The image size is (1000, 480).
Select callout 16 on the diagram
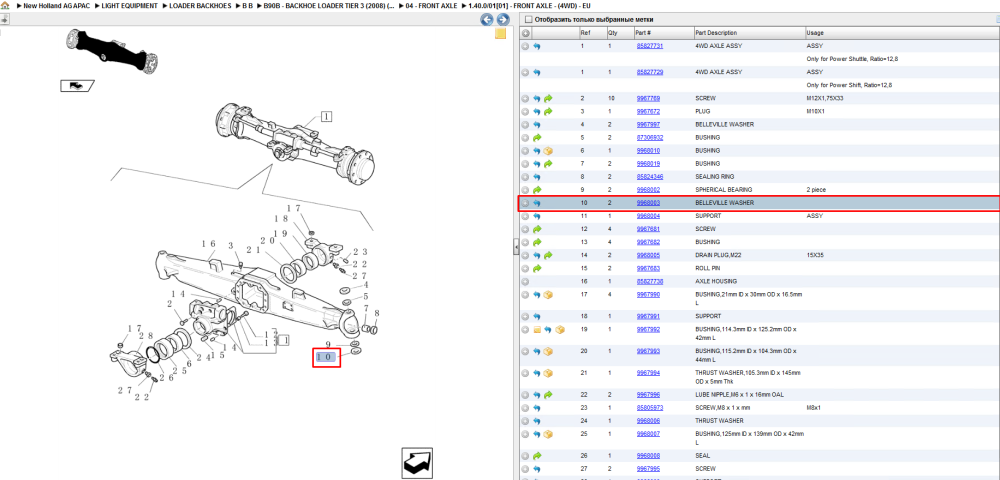209,244
